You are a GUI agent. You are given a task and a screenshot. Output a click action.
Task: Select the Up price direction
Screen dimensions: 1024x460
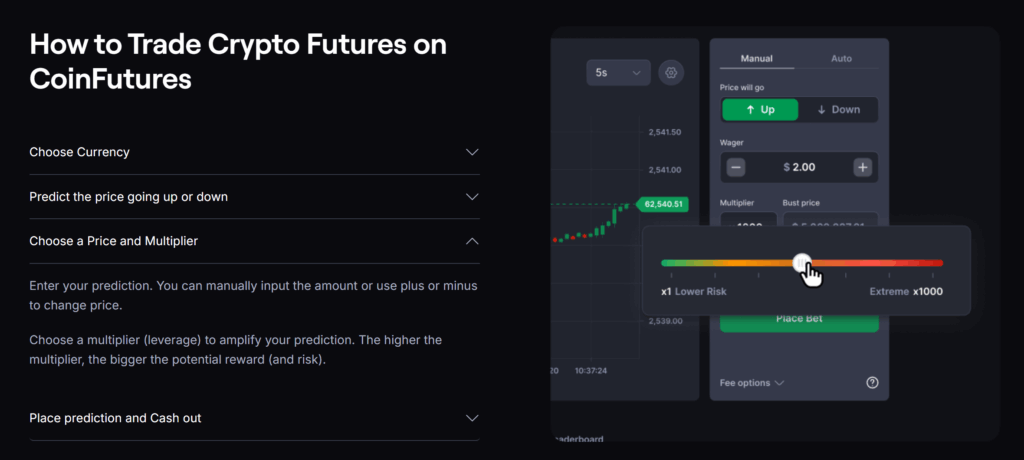(x=760, y=110)
